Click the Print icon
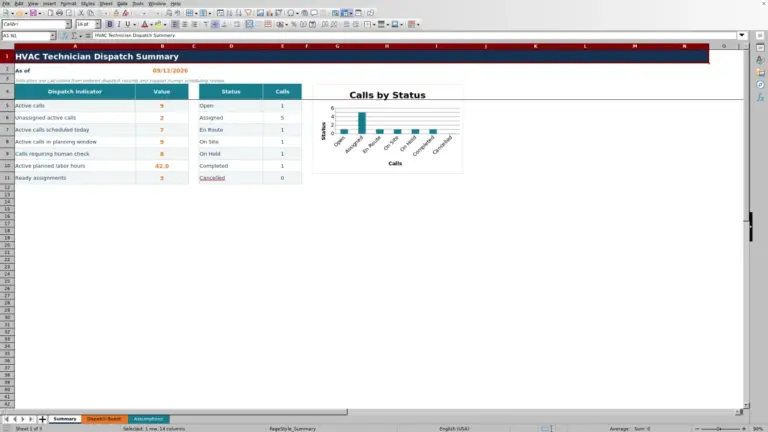The width and height of the screenshot is (768, 432). coord(59,13)
